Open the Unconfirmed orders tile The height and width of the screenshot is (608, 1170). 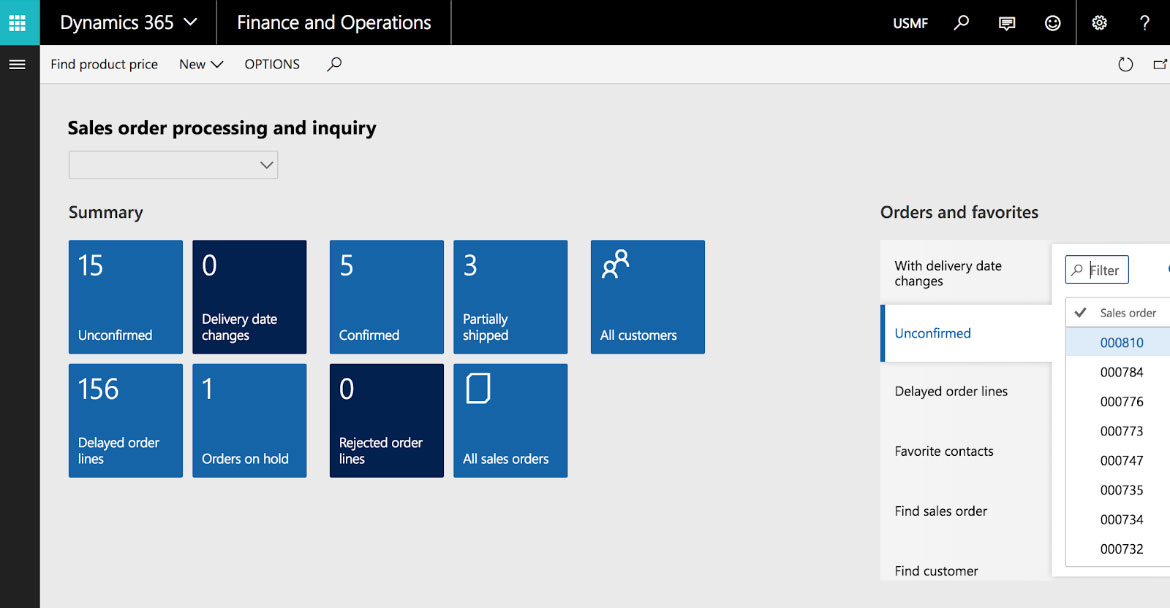click(x=126, y=297)
